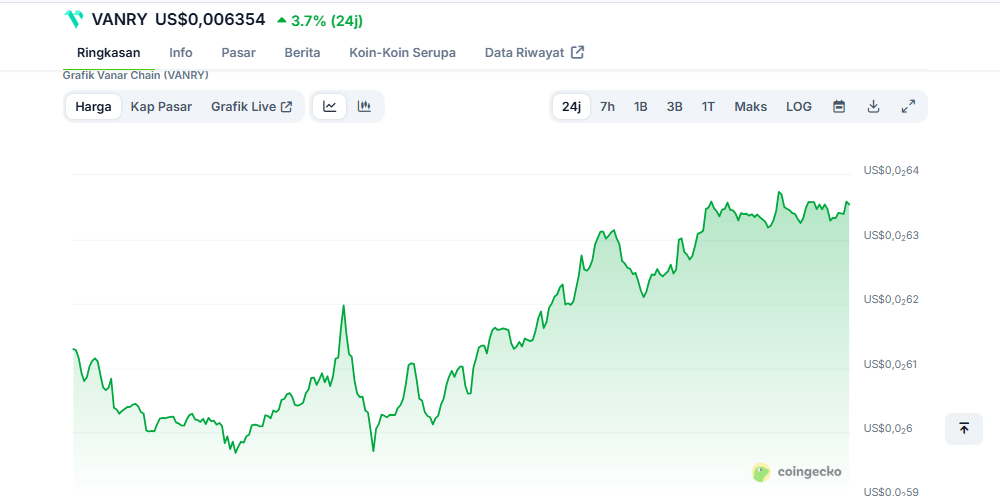Click the US$0,006354 price value
This screenshot has width=1000, height=496.
pos(210,20)
